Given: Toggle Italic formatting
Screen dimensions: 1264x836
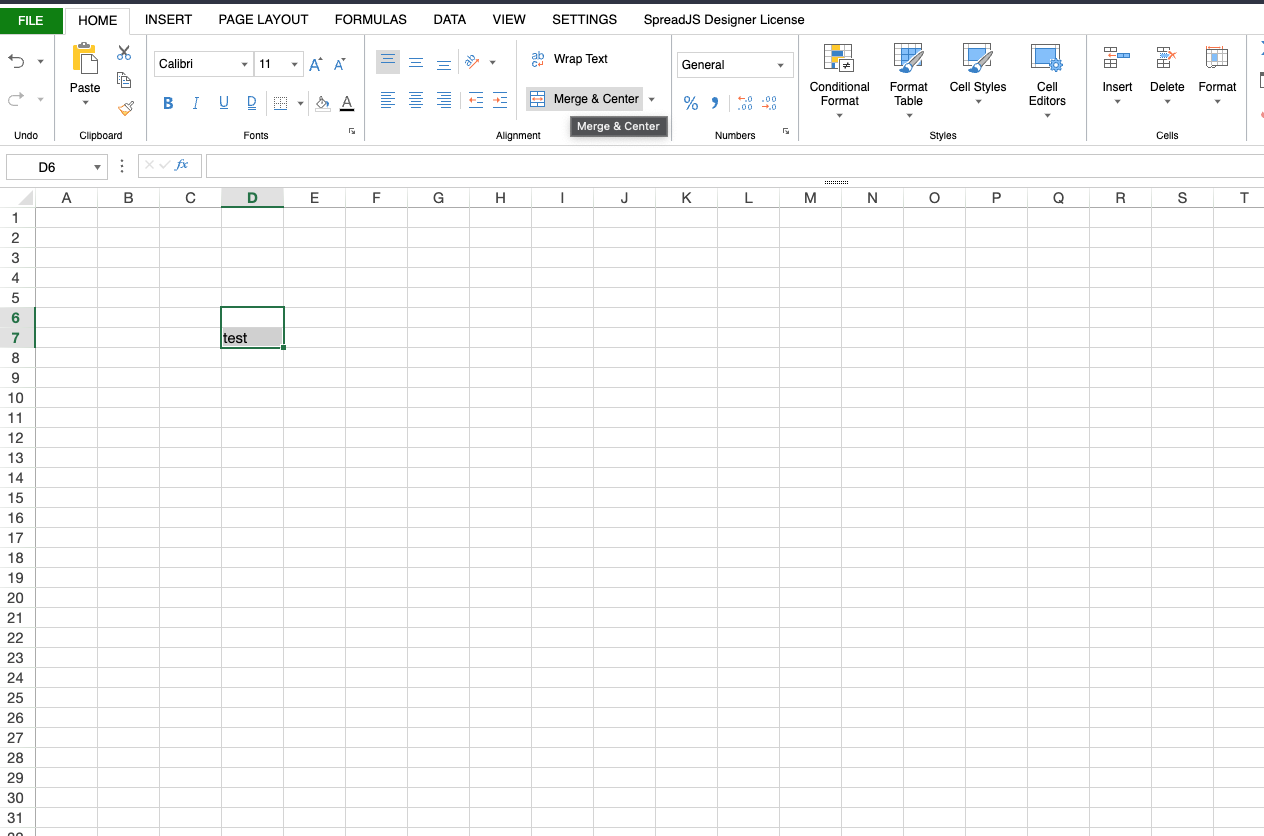Looking at the screenshot, I should [x=196, y=102].
